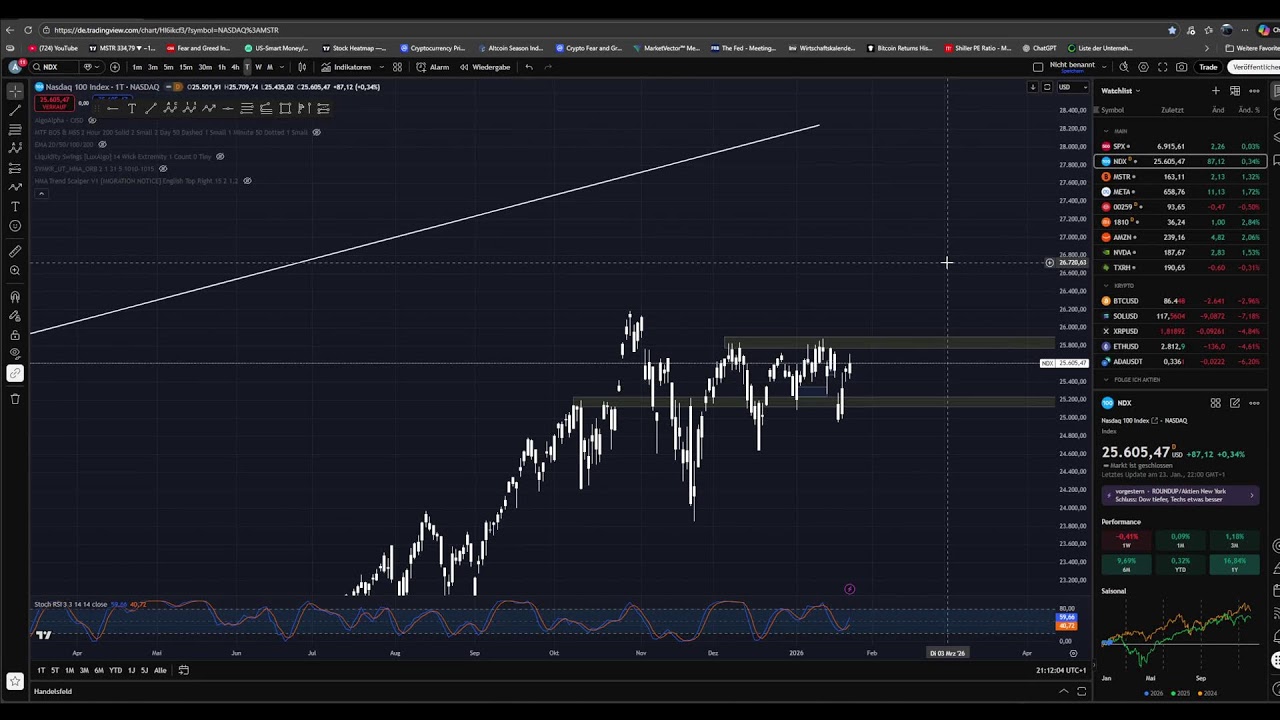Add a symbol to the watchlist
Viewport: 1280px width, 720px height.
[1216, 91]
